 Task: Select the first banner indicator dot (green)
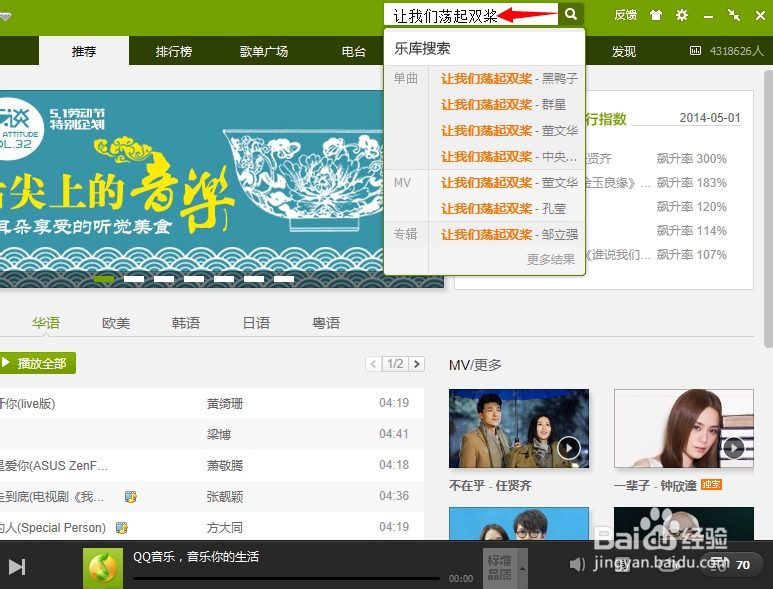104,278
